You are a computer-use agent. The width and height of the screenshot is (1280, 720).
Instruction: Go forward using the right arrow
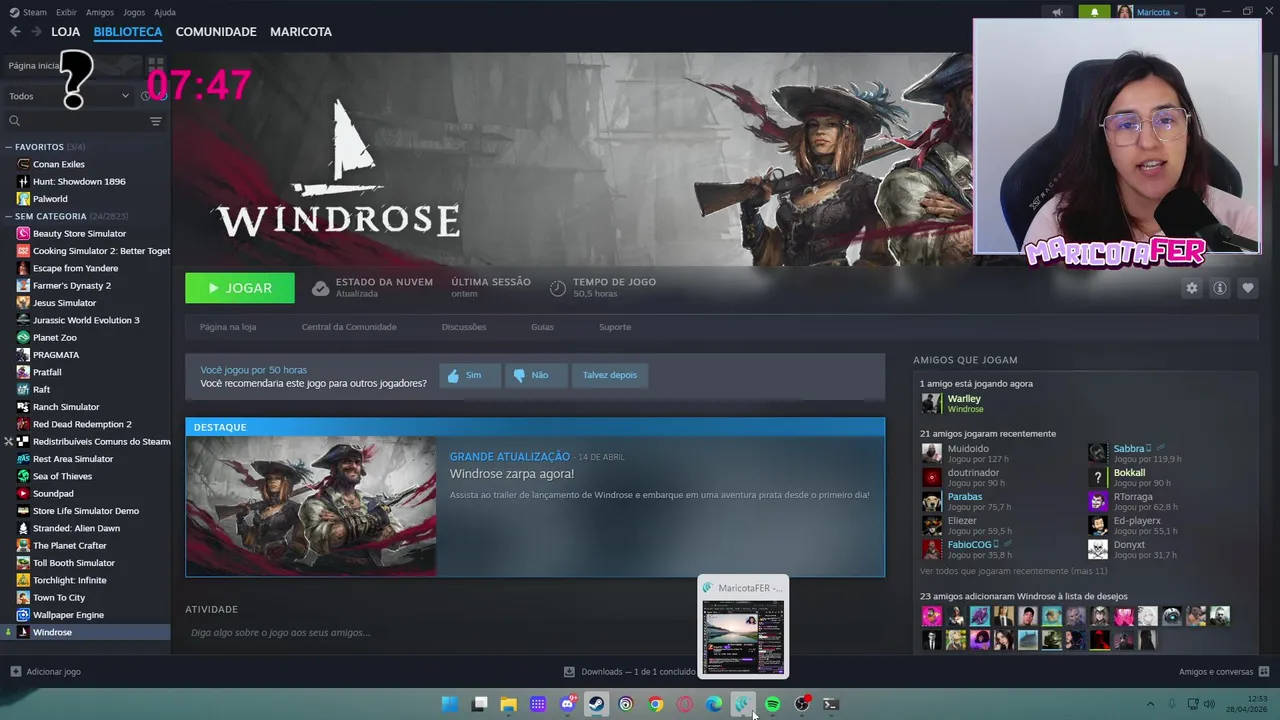[37, 32]
